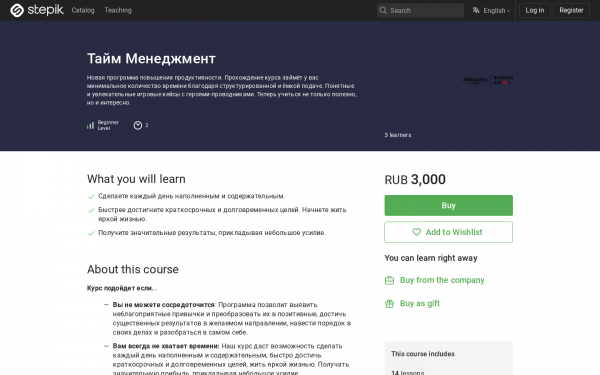Click the Beginner Level bars icon
Image resolution: width=600 pixels, height=375 pixels.
90,125
